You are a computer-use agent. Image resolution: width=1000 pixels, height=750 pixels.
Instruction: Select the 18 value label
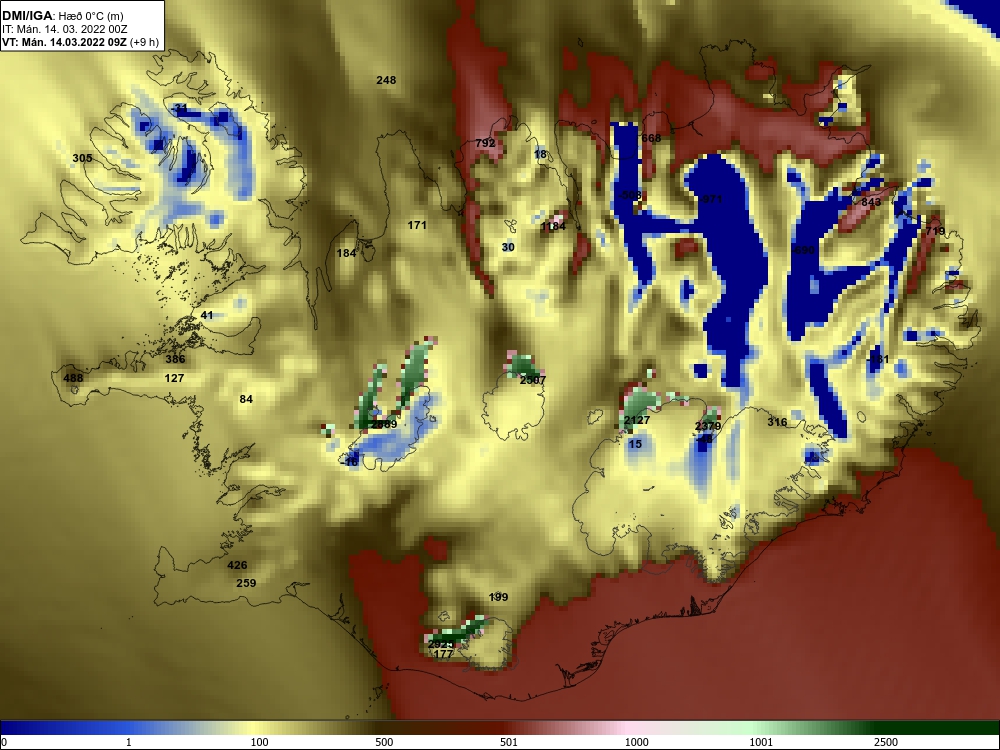click(540, 154)
